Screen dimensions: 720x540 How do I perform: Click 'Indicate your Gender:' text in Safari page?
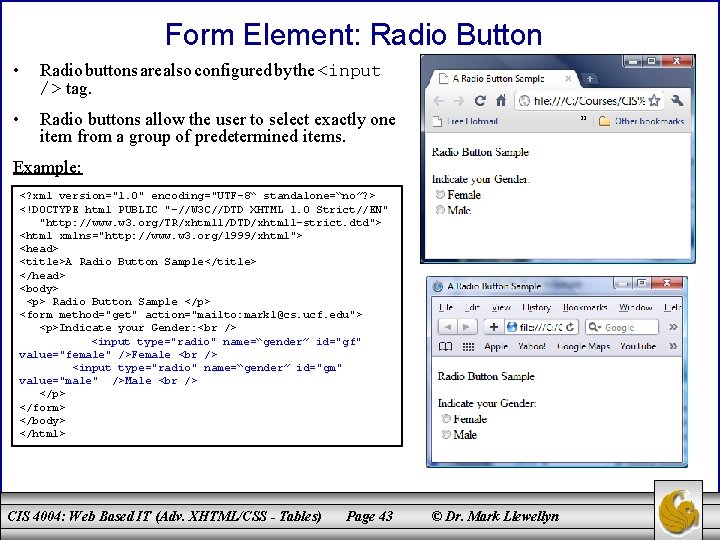tap(487, 403)
